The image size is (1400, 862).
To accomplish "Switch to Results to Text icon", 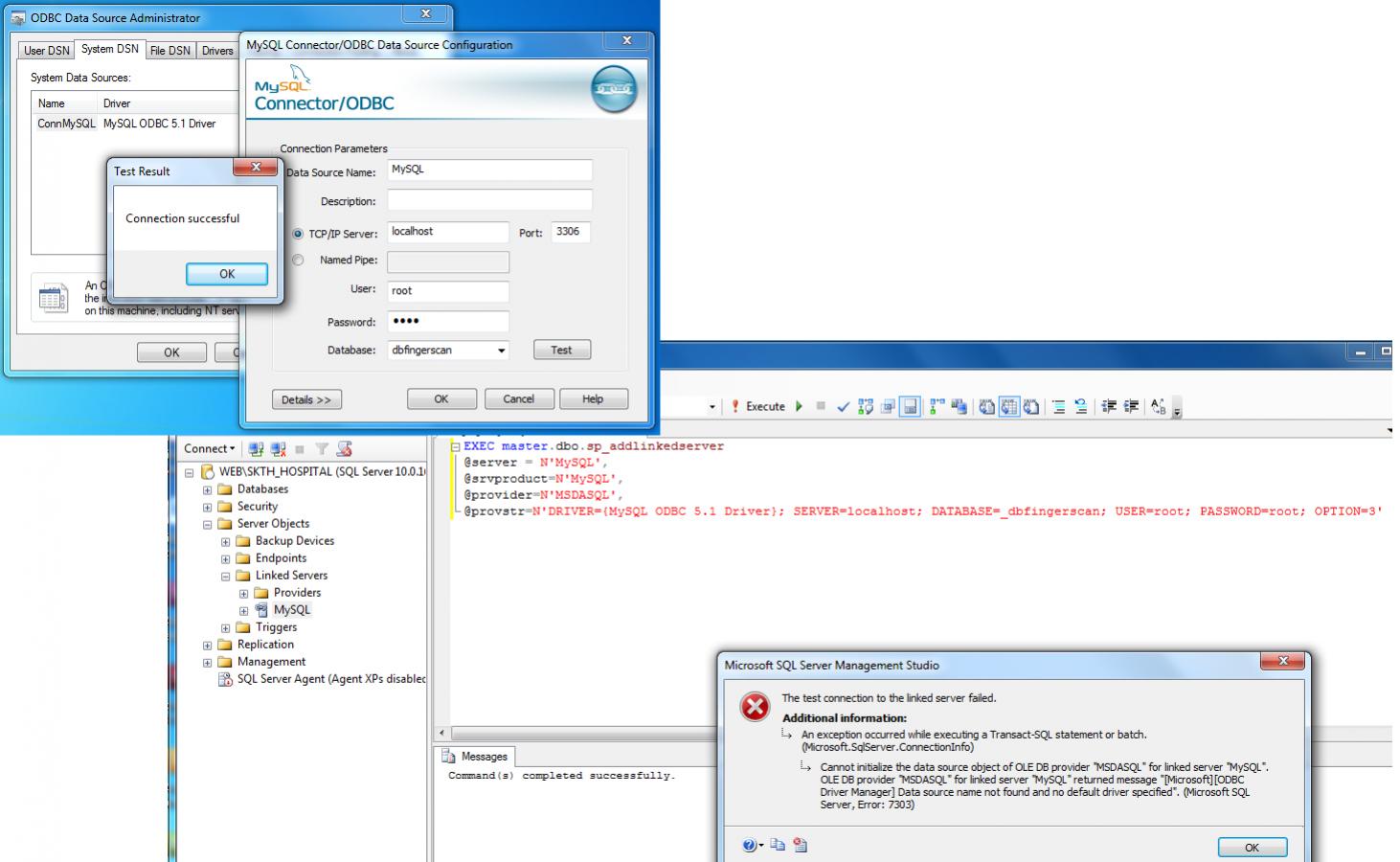I will point(986,407).
